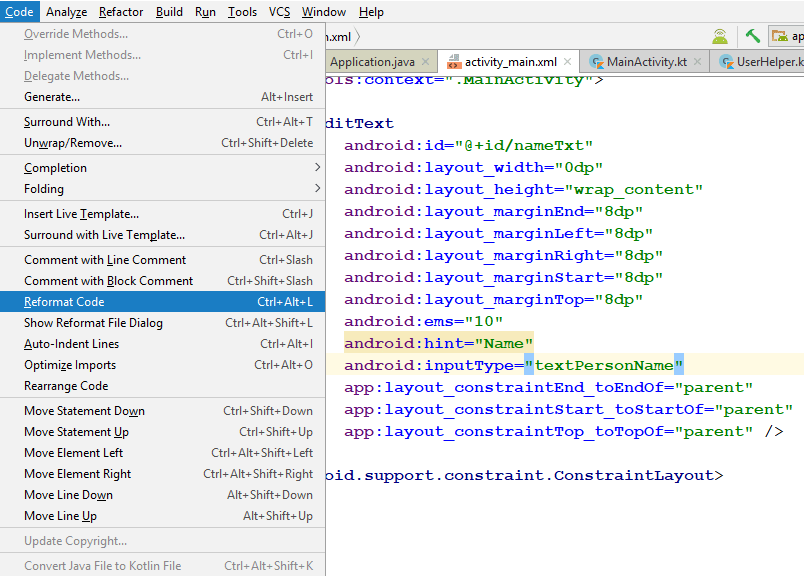The image size is (804, 576).
Task: Choose Generate... from Code menu
Action: [x=163, y=97]
